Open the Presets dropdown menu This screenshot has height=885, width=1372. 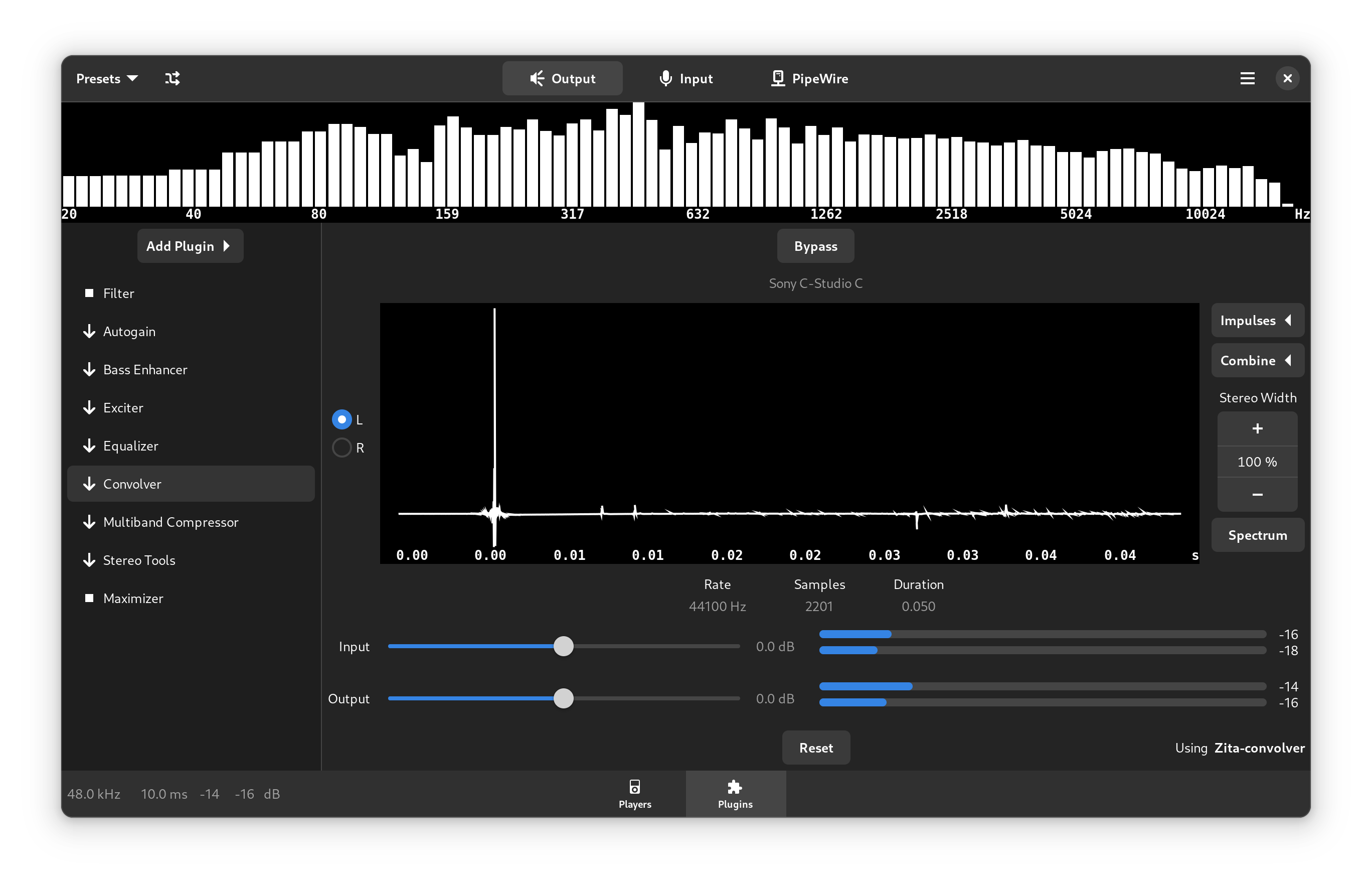point(107,78)
